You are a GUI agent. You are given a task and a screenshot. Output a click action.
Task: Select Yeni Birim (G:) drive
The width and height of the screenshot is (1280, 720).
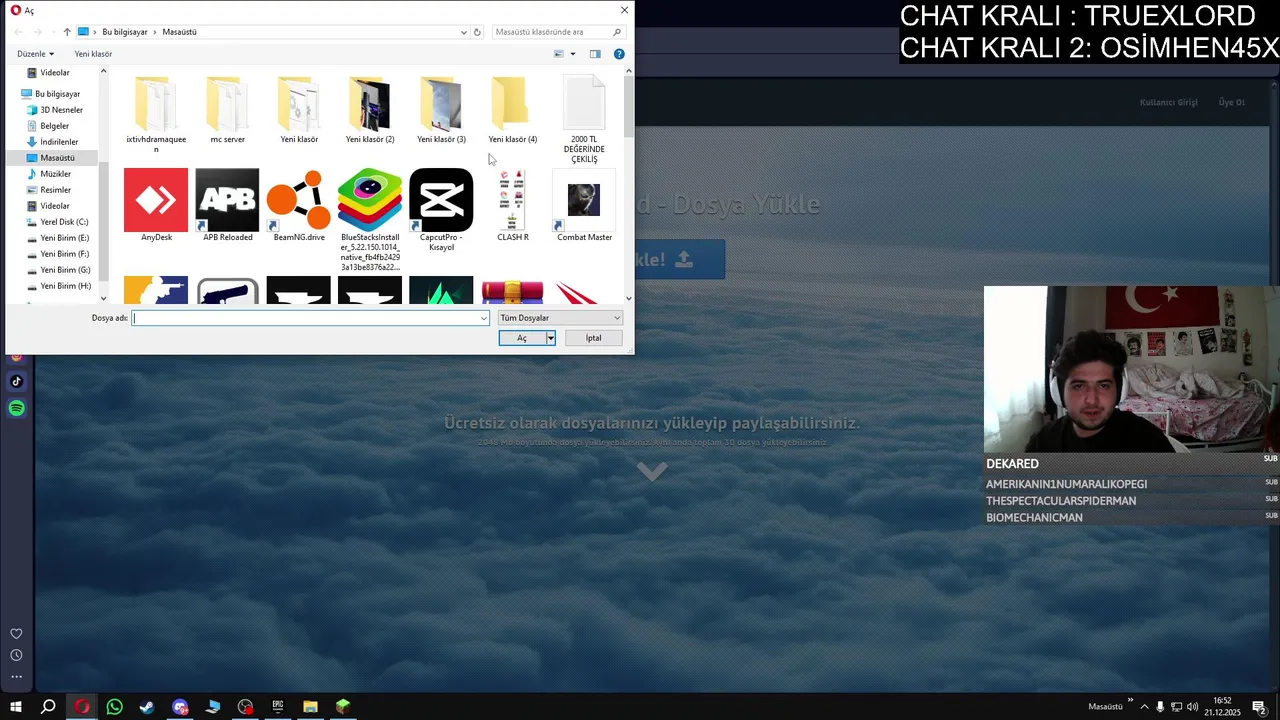65,270
